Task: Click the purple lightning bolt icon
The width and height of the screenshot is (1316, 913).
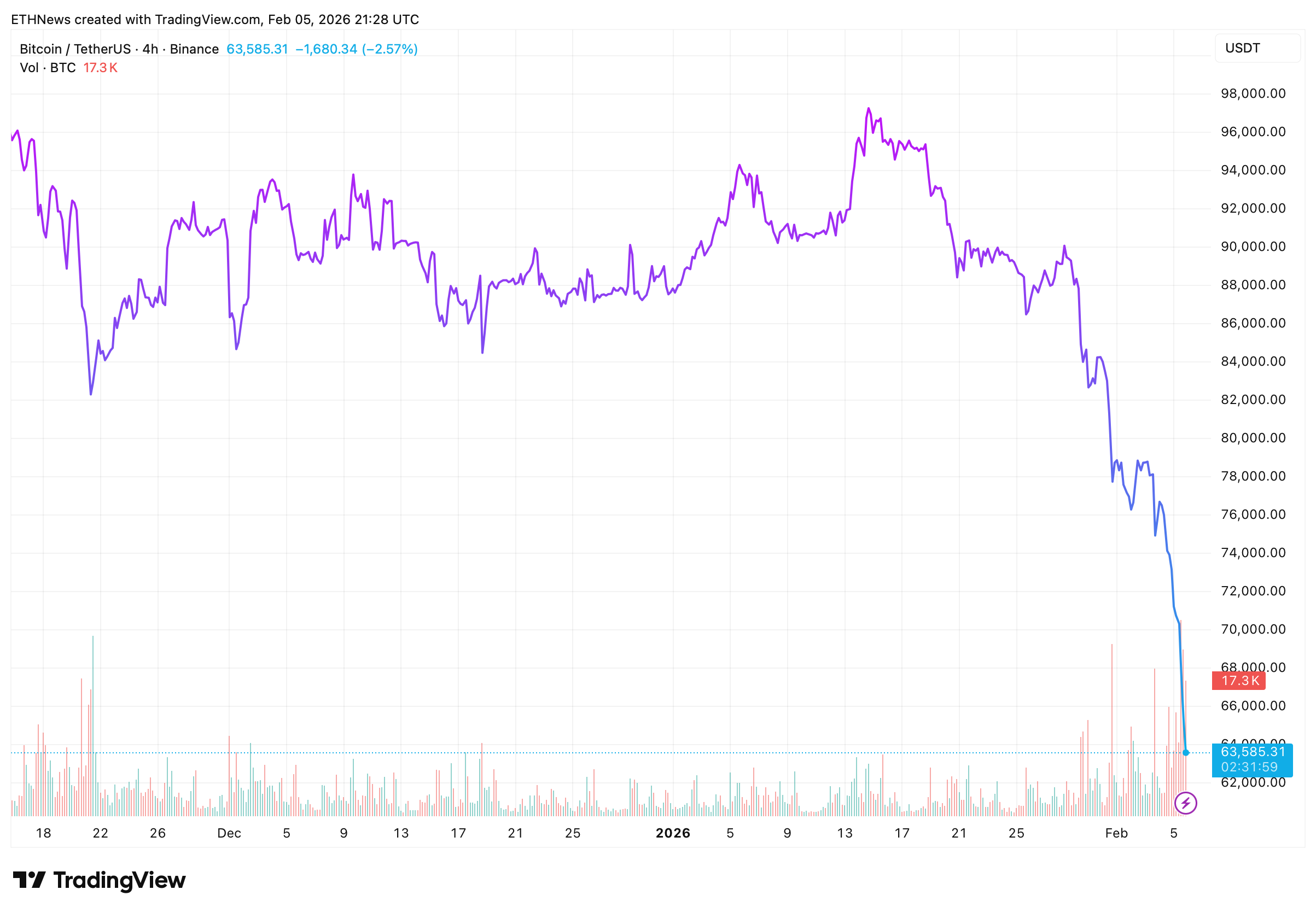Action: coord(1185,803)
